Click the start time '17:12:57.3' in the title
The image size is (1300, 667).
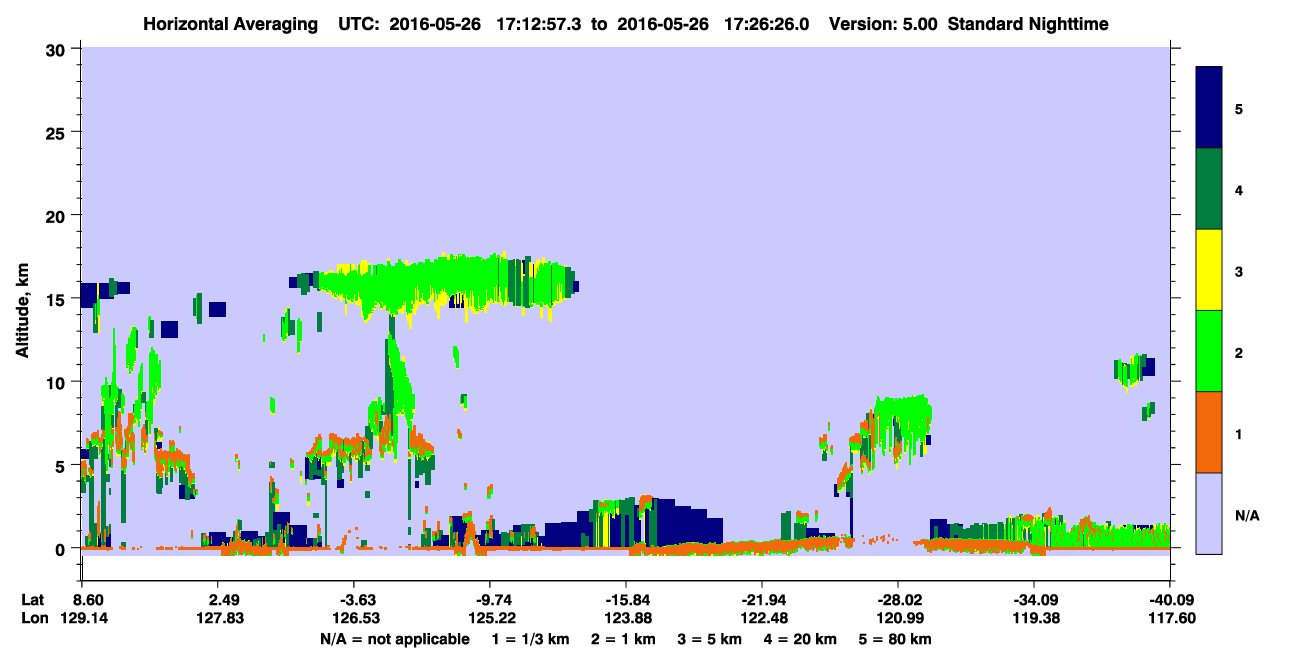538,23
